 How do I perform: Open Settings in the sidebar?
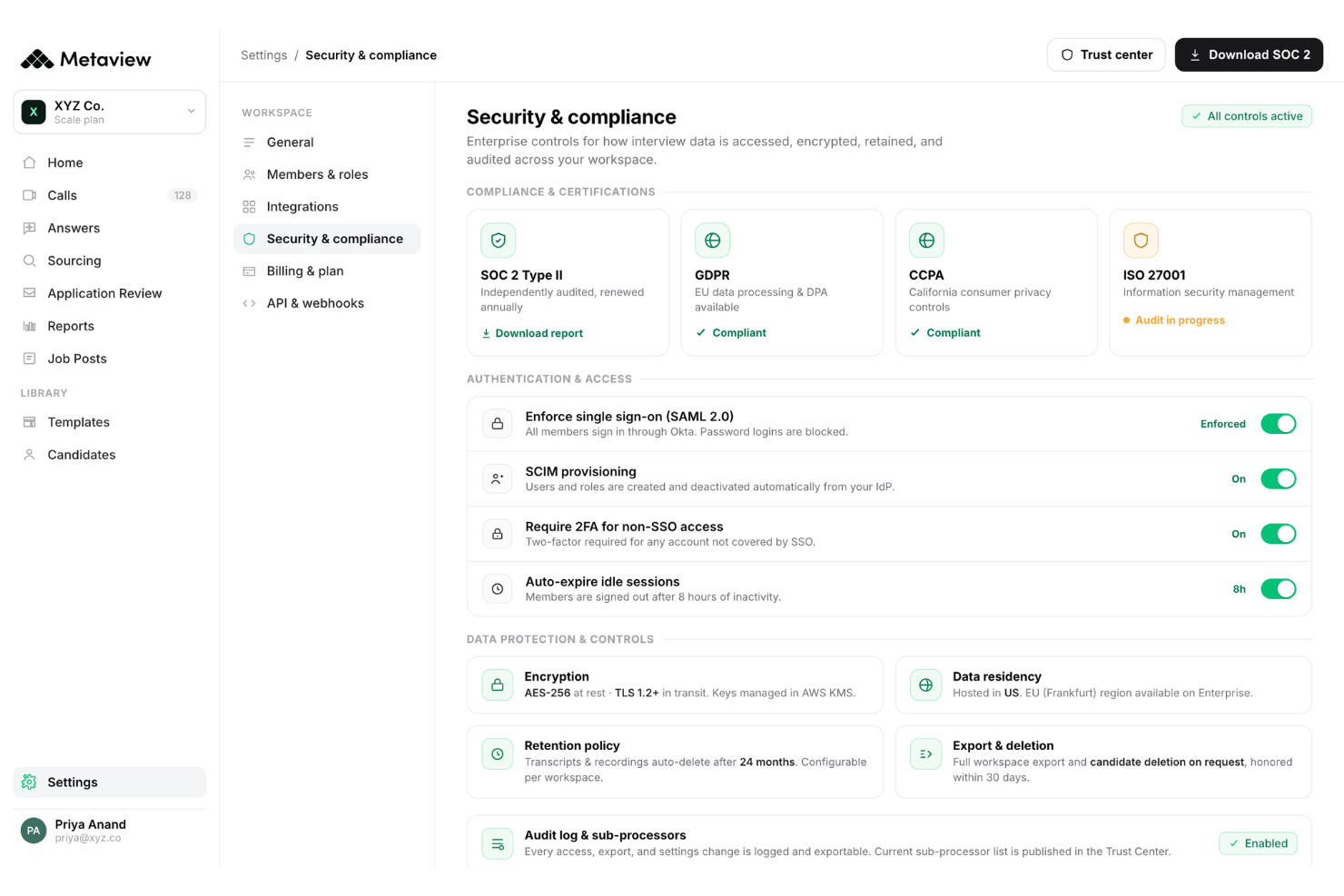tap(110, 783)
